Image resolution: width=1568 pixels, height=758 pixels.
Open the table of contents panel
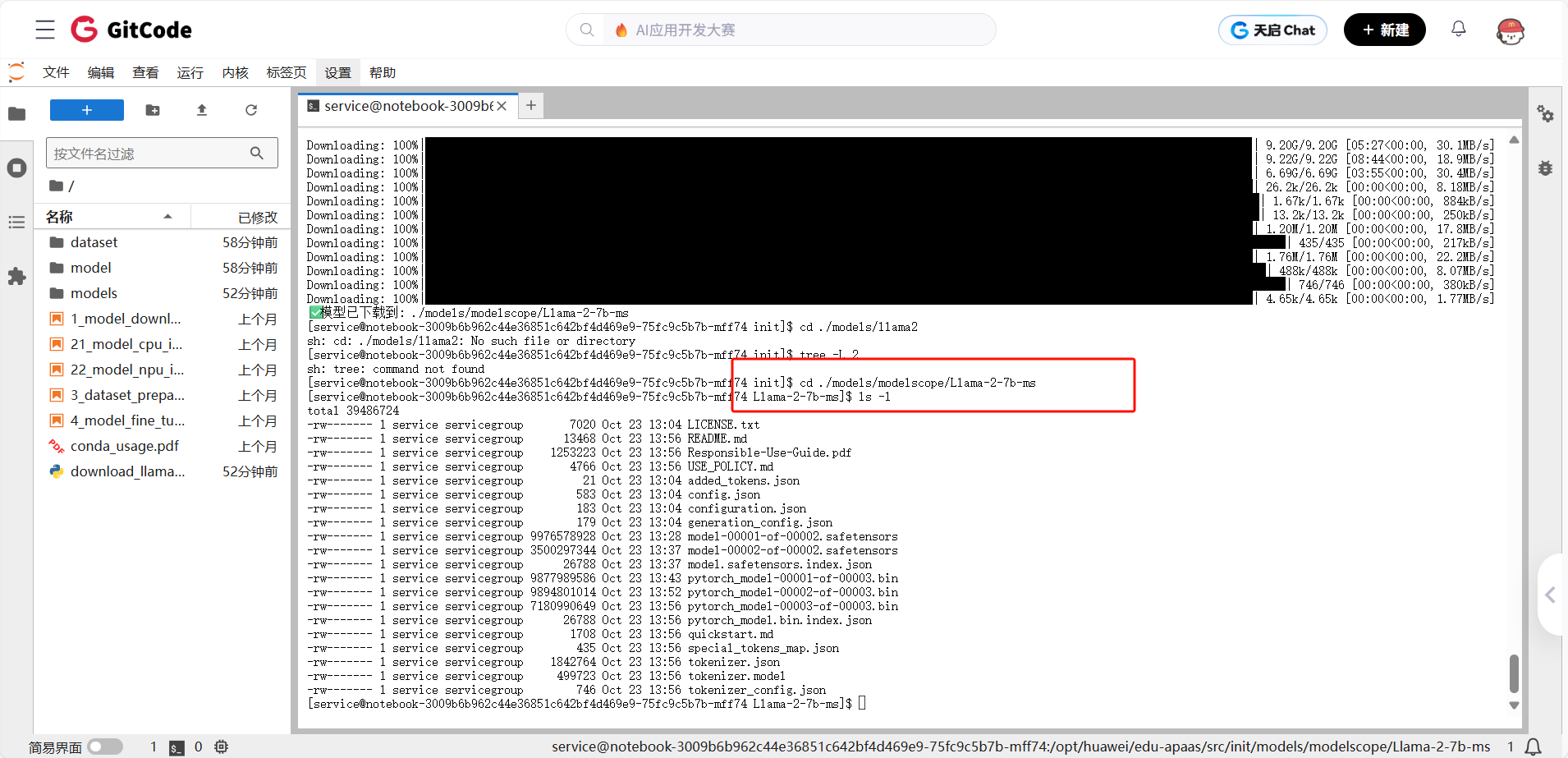[x=16, y=223]
